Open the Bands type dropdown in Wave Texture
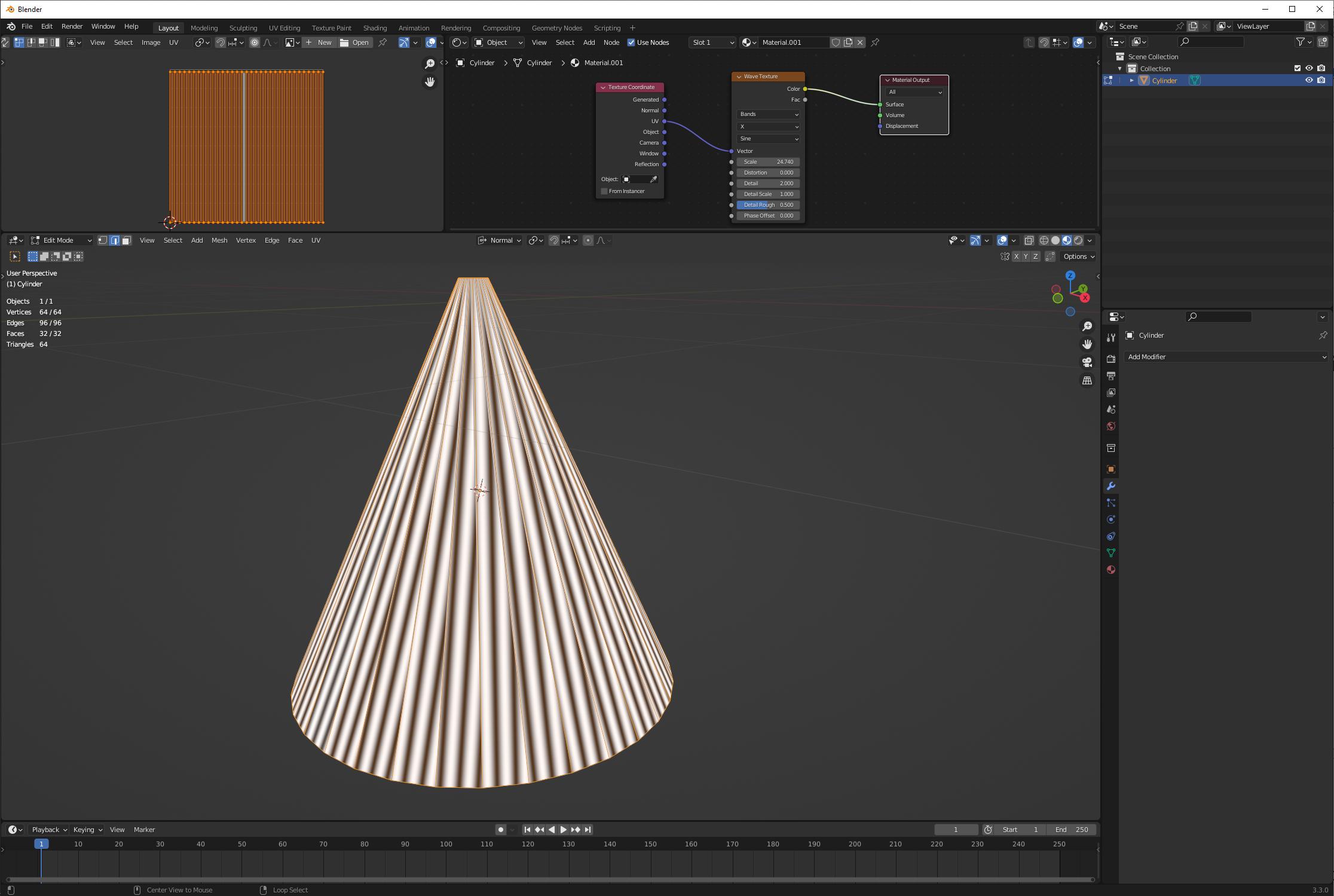1334x896 pixels. [x=768, y=114]
